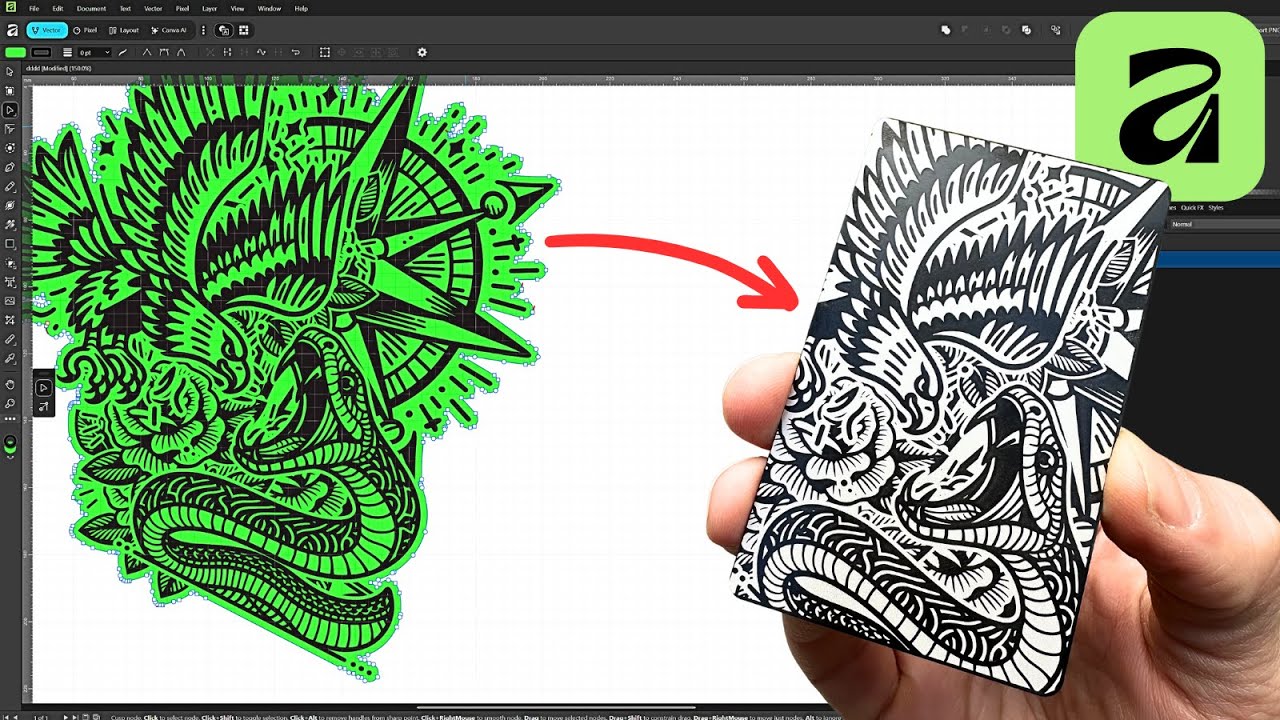
Task: Click the Divide boolean operation icon
Action: point(1026,30)
